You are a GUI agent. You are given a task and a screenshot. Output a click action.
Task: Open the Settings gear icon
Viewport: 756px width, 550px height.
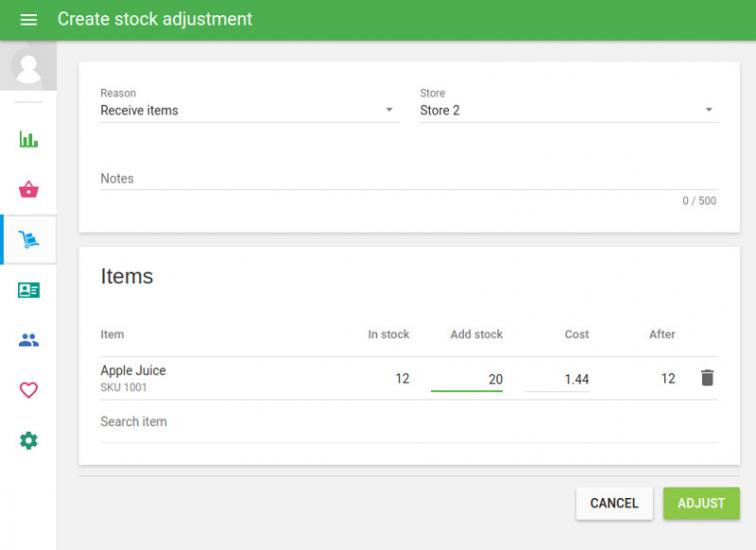click(x=28, y=440)
